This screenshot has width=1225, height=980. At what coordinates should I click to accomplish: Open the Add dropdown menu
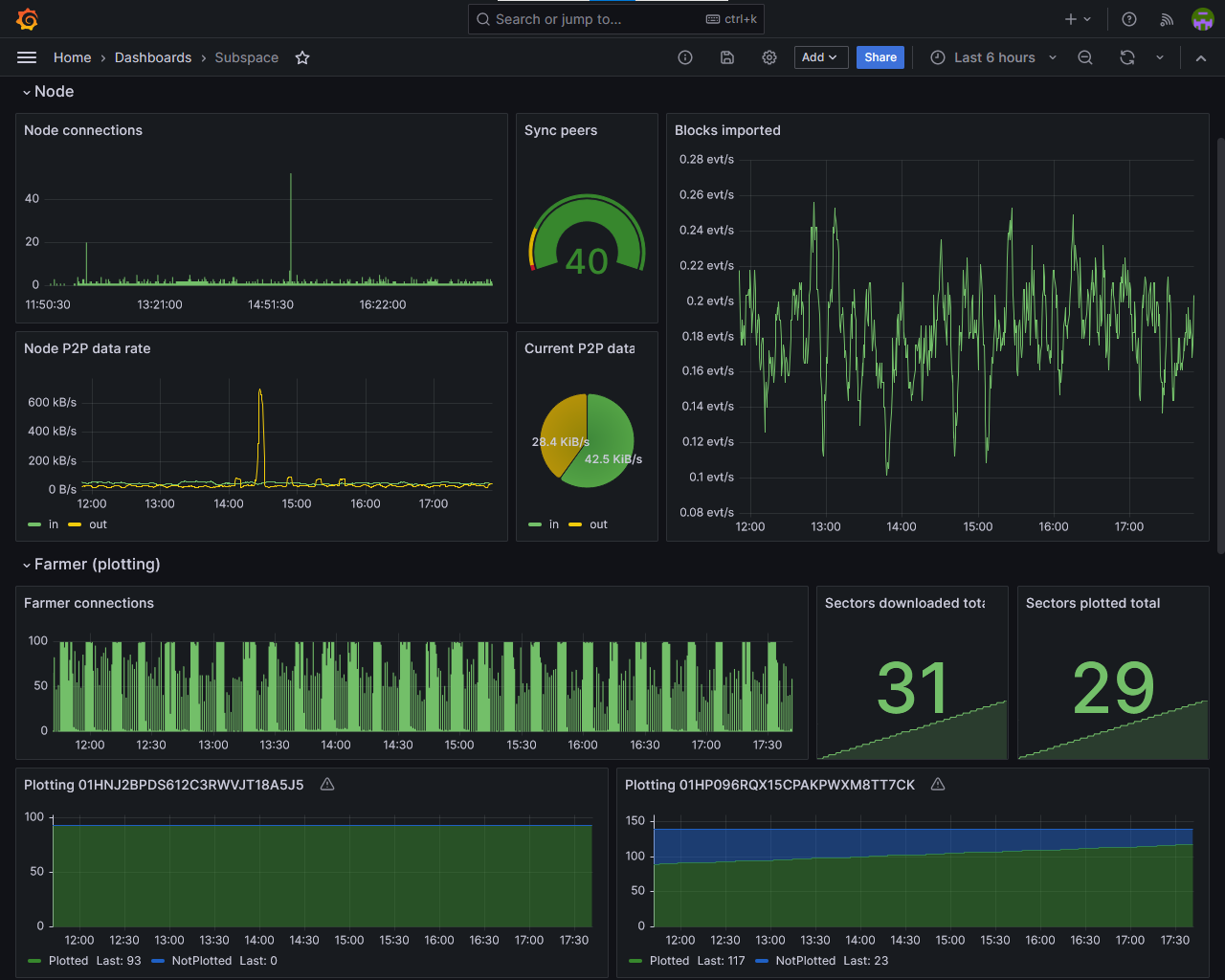pyautogui.click(x=820, y=57)
